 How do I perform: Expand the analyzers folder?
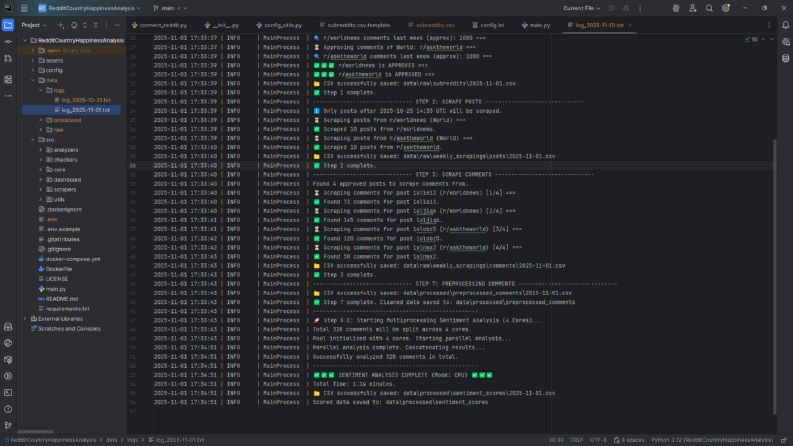tap(41, 150)
